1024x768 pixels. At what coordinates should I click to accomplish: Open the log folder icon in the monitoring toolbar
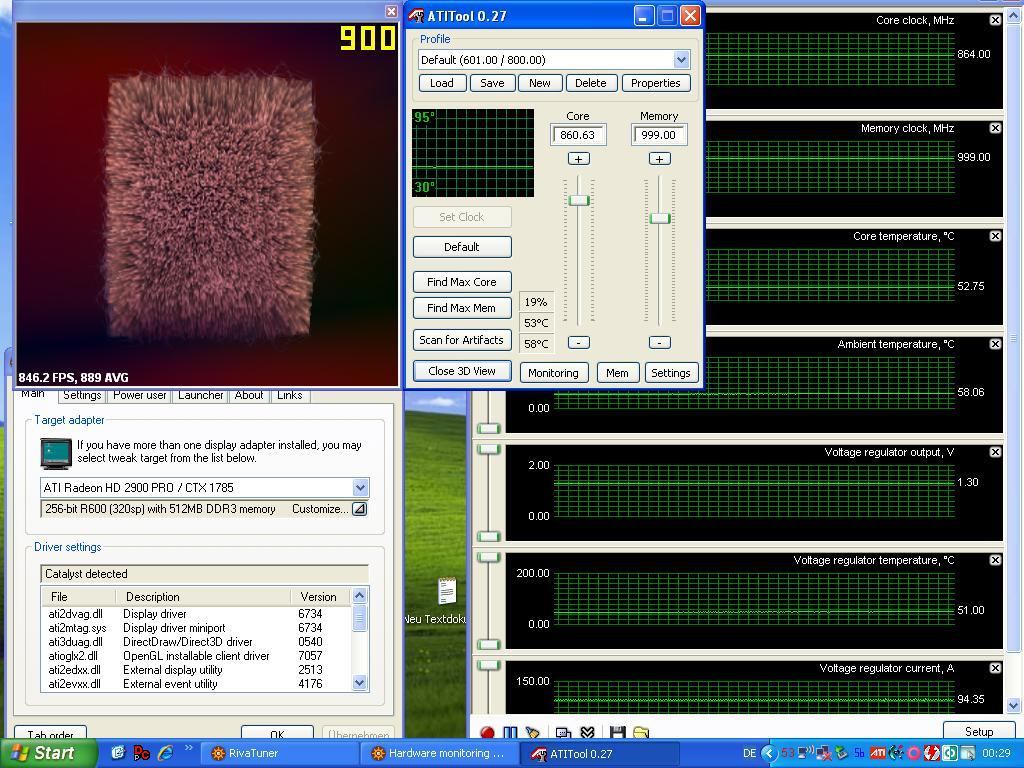click(x=641, y=733)
